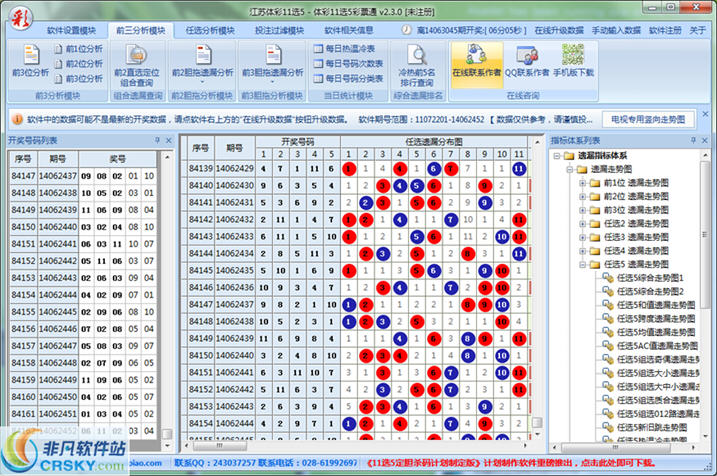Open 冷热前5名排行查询
Viewport: 717px width, 476px height.
click(417, 66)
